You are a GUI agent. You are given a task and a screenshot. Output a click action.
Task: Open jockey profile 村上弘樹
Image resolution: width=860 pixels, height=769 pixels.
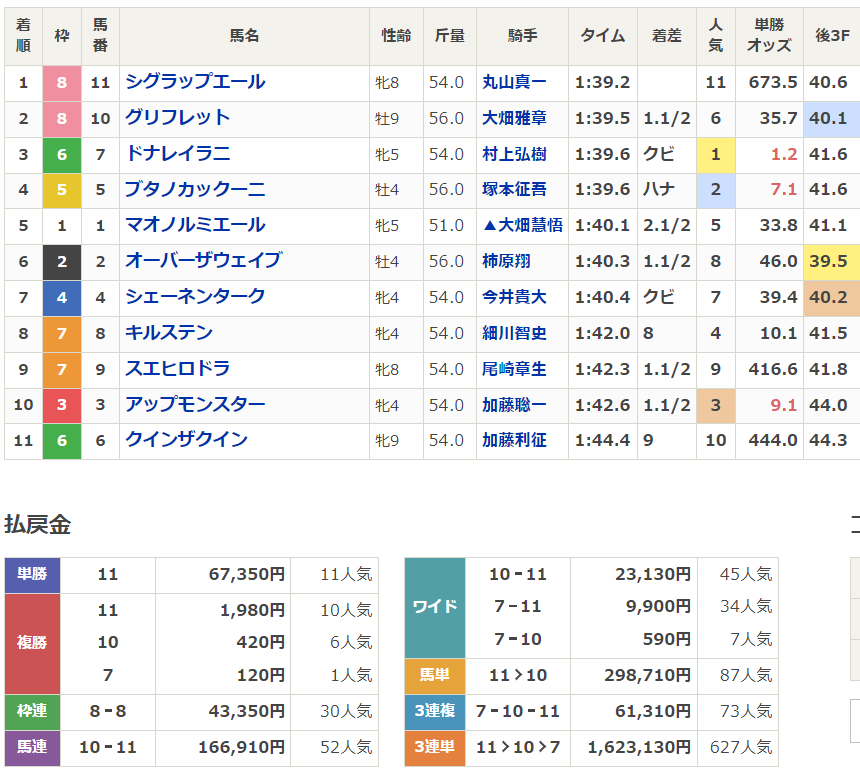(x=514, y=154)
